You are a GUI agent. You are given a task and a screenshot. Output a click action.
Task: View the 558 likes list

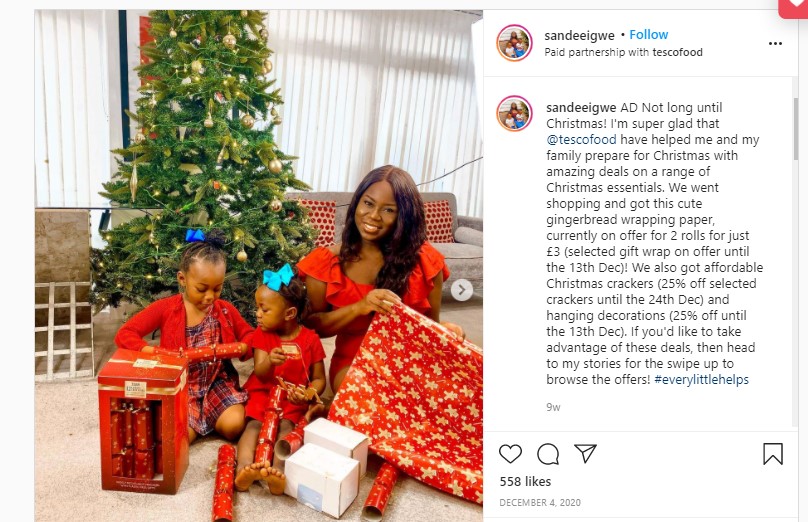[x=525, y=481]
